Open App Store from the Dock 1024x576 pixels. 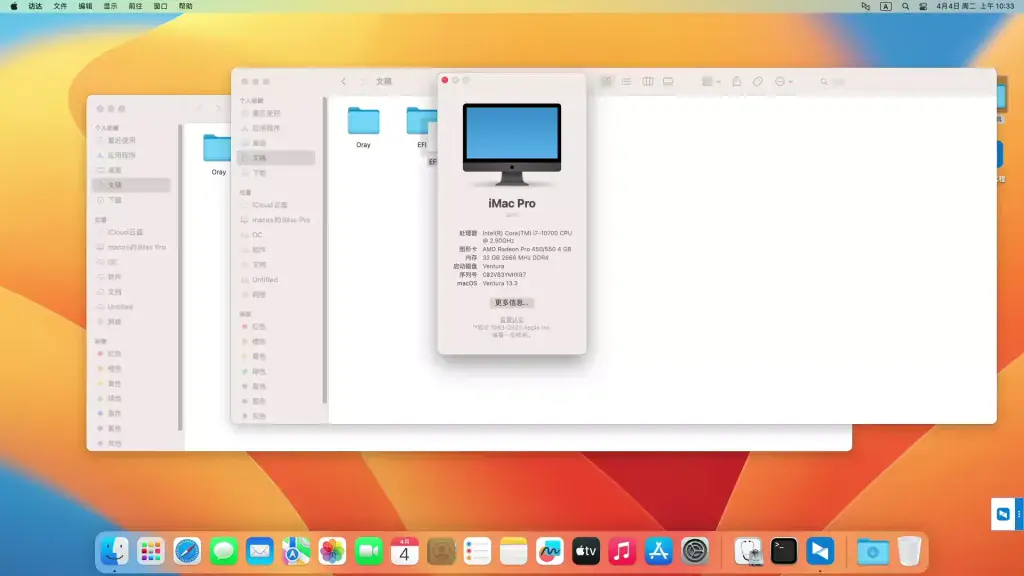[658, 552]
